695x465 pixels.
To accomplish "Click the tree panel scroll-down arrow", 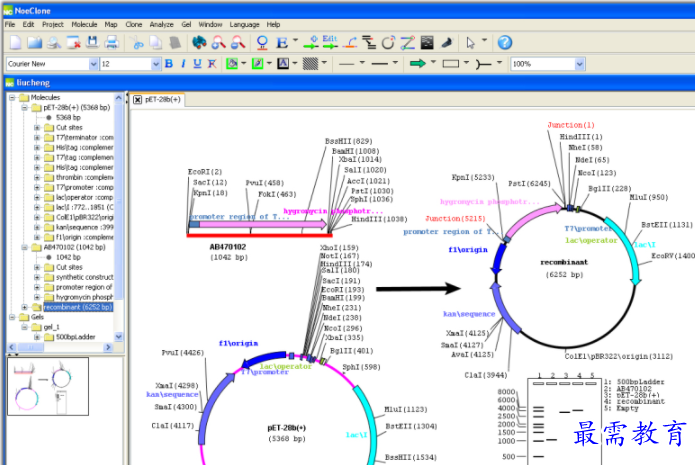I will (x=118, y=337).
